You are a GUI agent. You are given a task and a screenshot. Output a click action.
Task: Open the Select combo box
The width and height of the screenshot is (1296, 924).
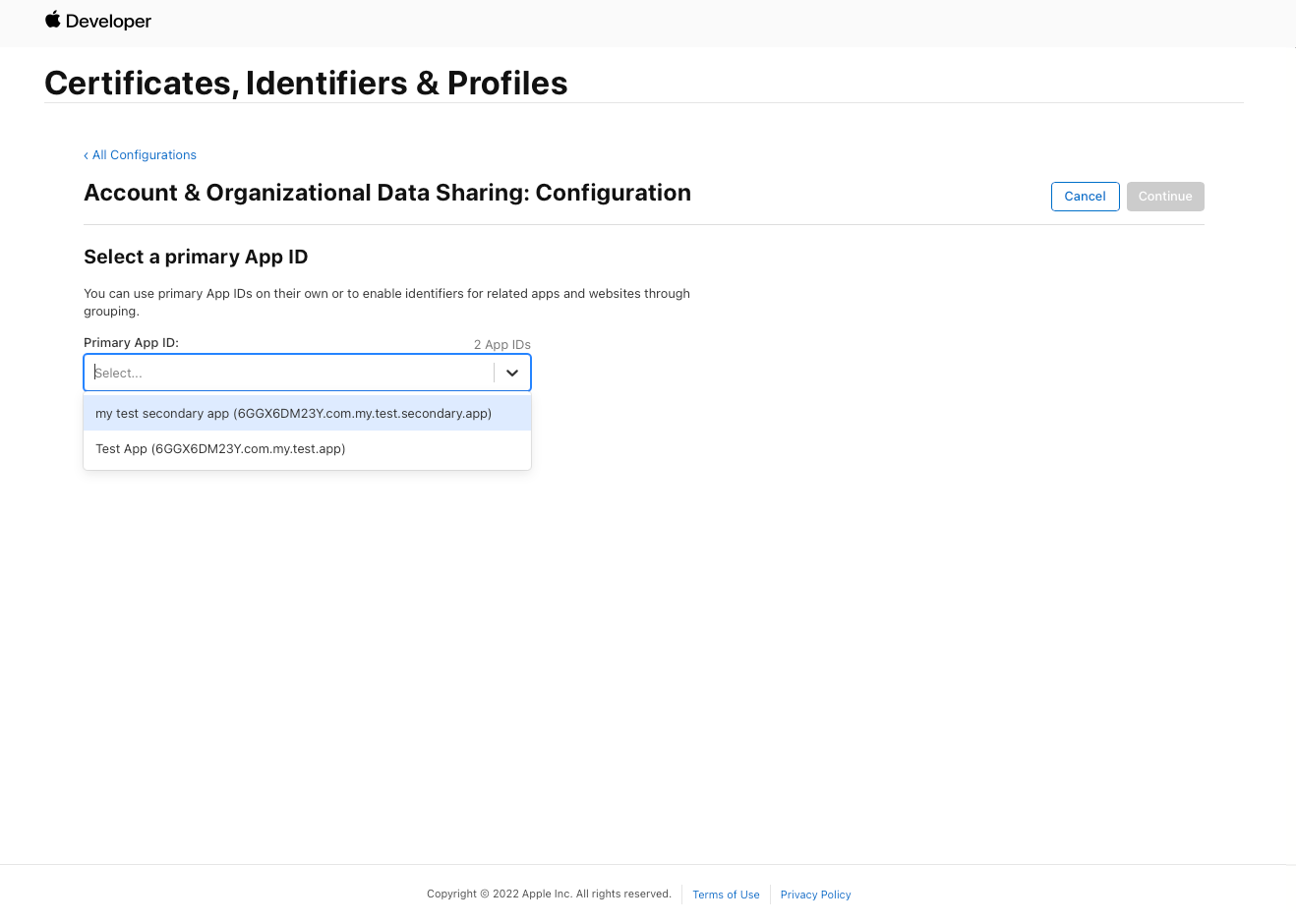(x=285, y=373)
